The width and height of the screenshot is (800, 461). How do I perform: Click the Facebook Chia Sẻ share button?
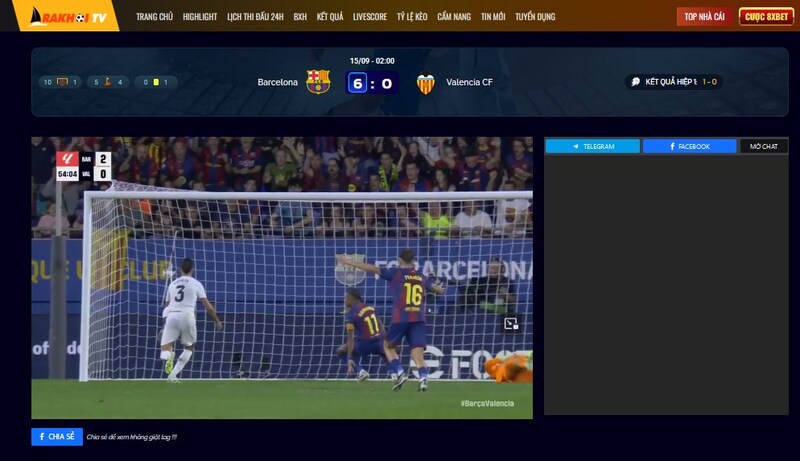point(57,436)
